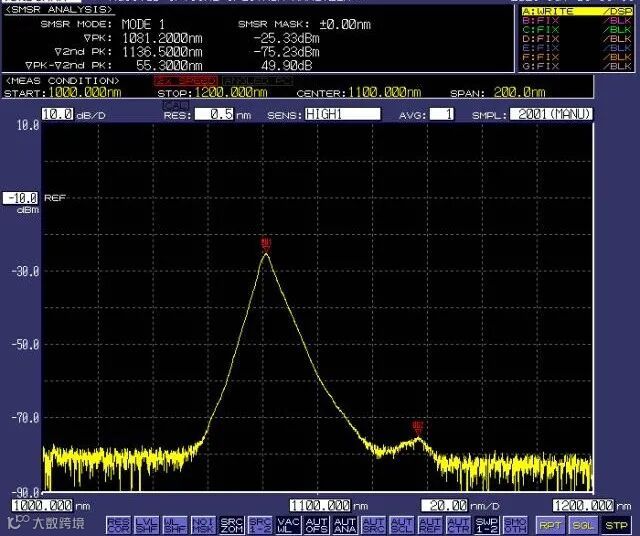Click the SMSR MASK ±0.00nm value

[345, 24]
